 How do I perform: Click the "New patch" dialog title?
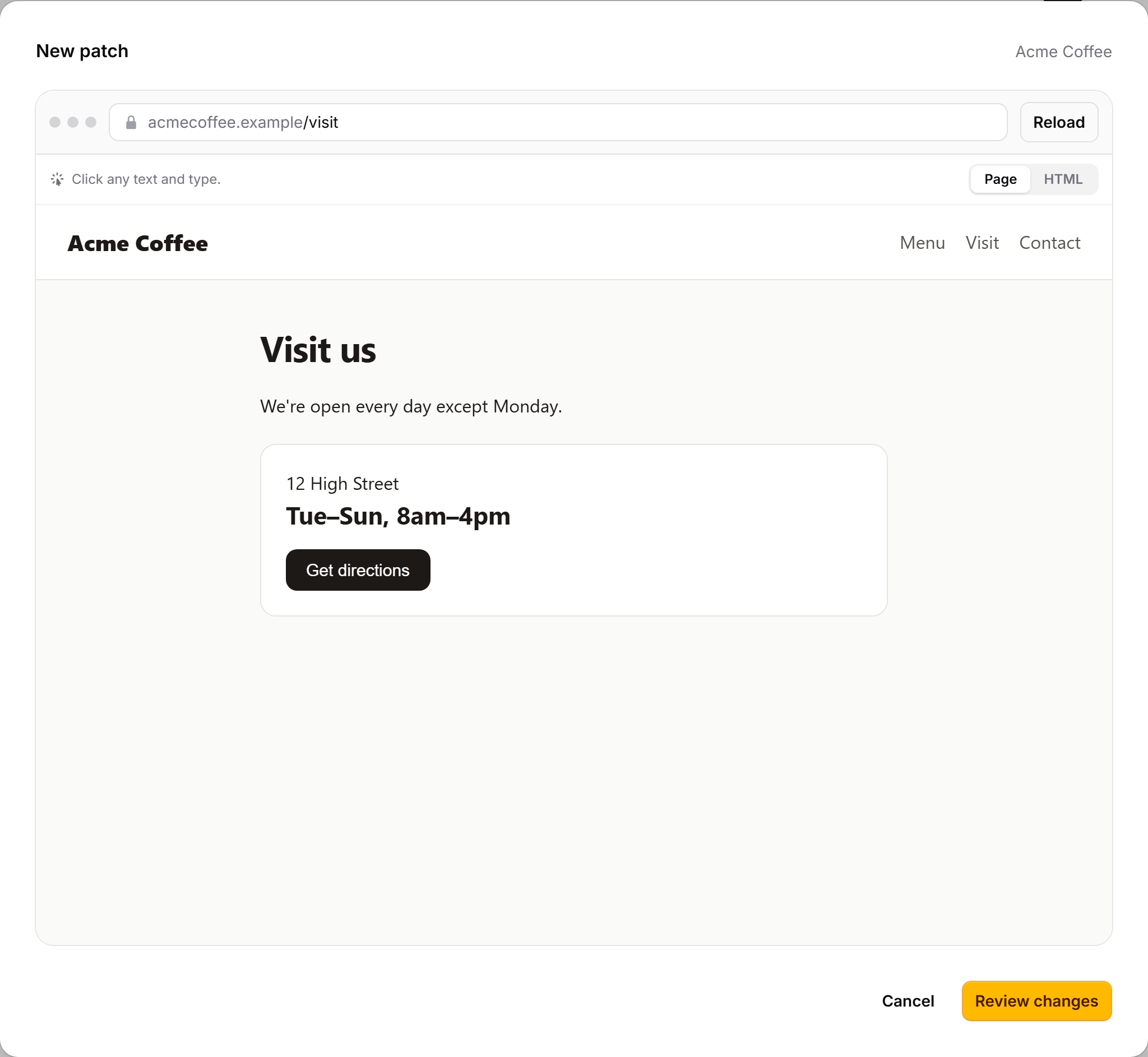pyautogui.click(x=82, y=51)
